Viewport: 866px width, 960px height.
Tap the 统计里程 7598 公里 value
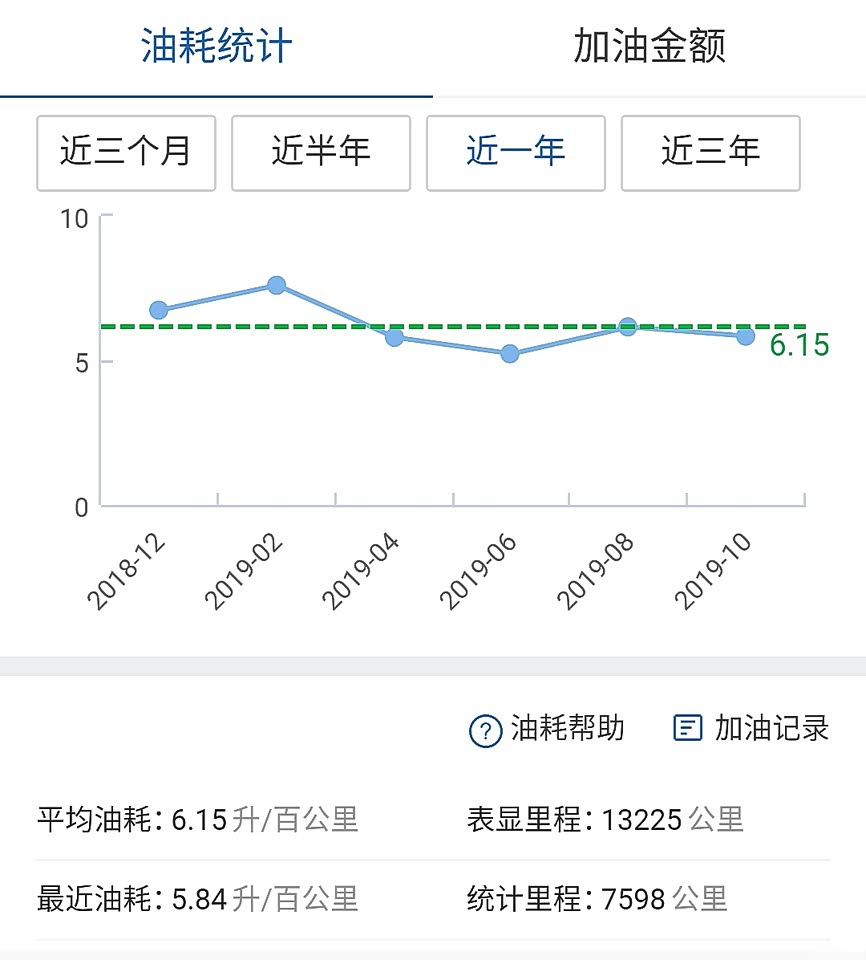click(633, 899)
